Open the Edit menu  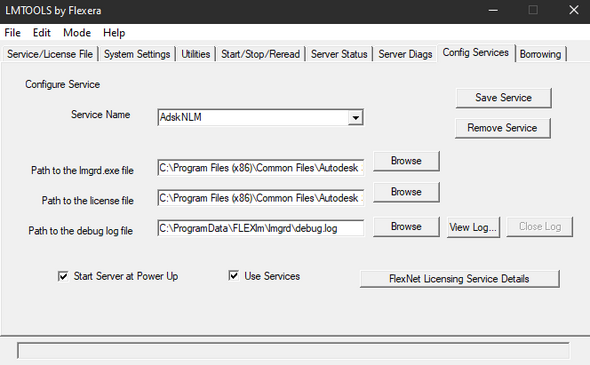click(x=41, y=33)
